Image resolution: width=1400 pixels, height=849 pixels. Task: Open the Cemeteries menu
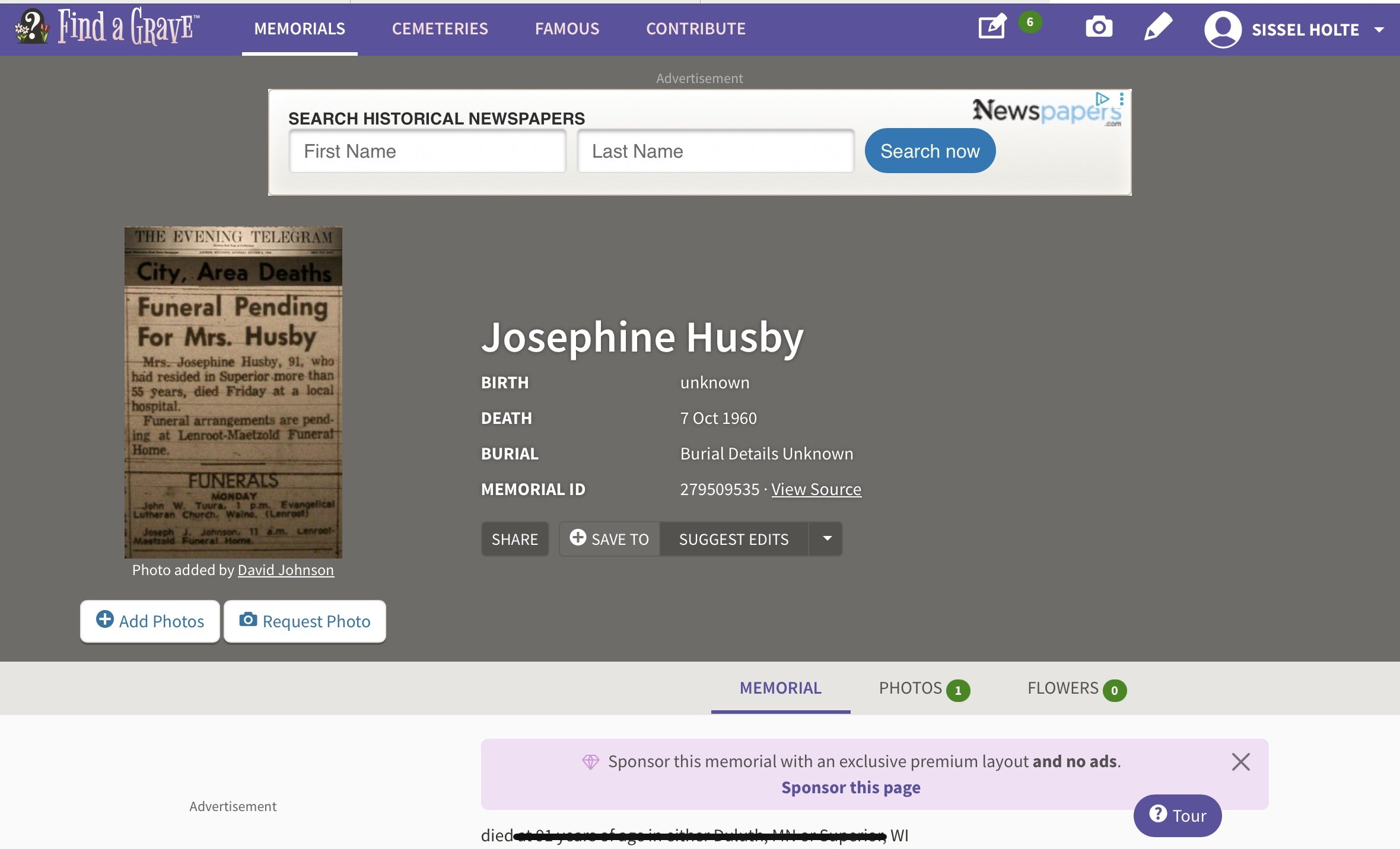[440, 28]
